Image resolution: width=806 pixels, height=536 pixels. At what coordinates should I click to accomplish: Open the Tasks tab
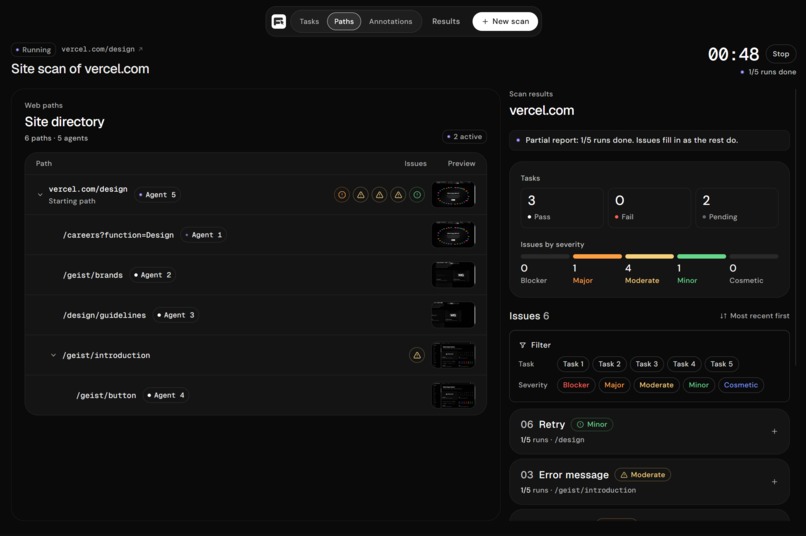tap(309, 22)
